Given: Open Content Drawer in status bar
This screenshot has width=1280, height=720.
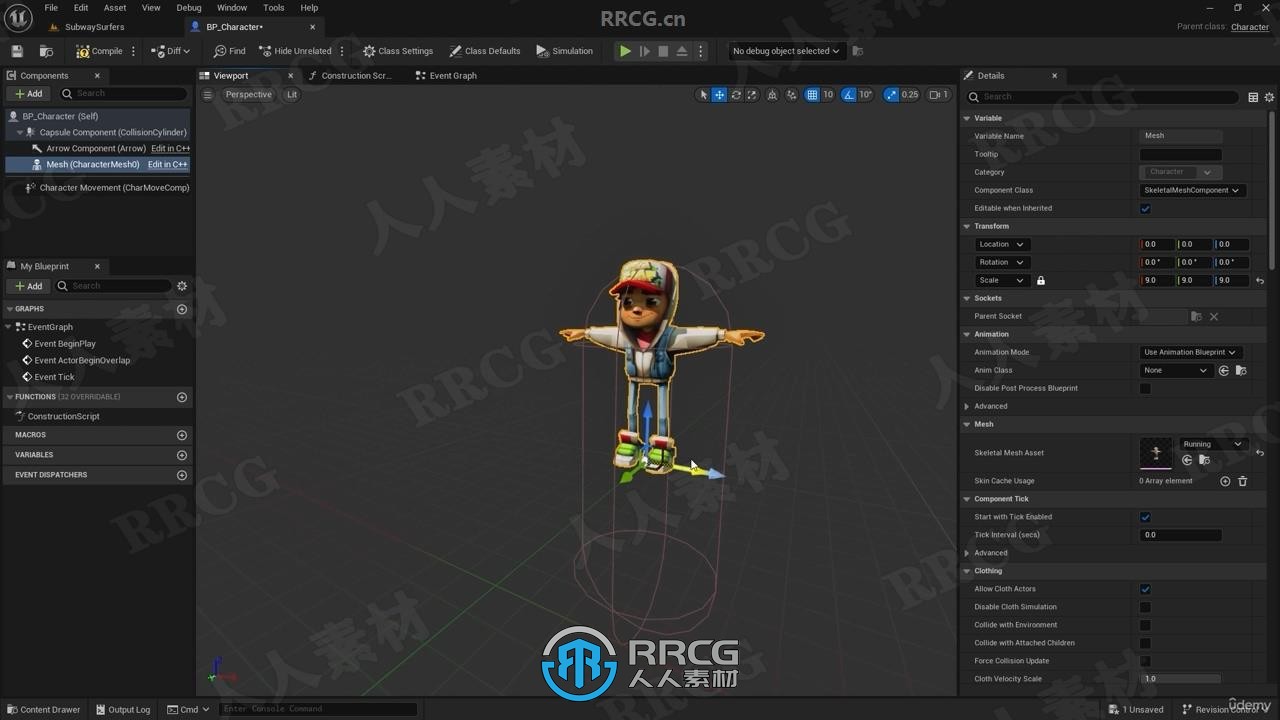Looking at the screenshot, I should tap(43, 709).
